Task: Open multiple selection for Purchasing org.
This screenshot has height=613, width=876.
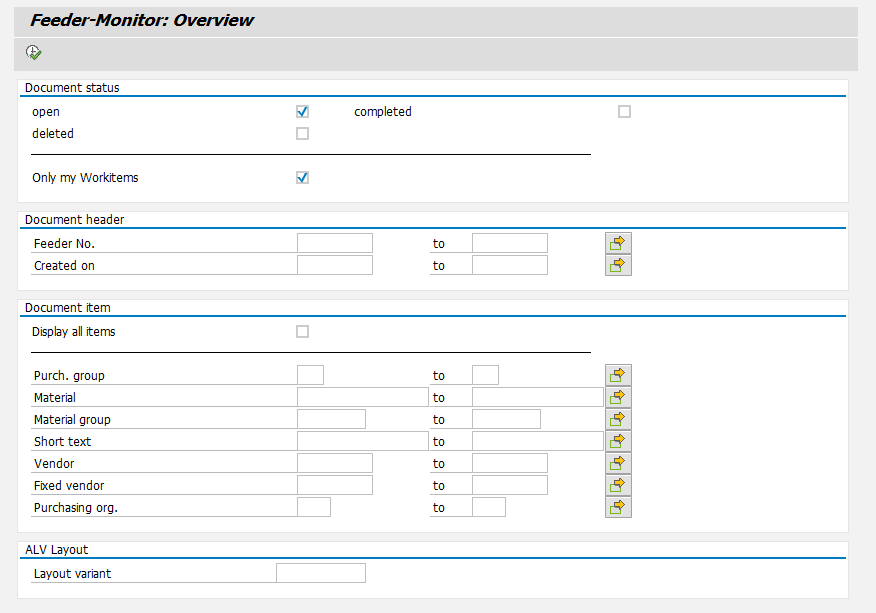Action: pos(617,506)
